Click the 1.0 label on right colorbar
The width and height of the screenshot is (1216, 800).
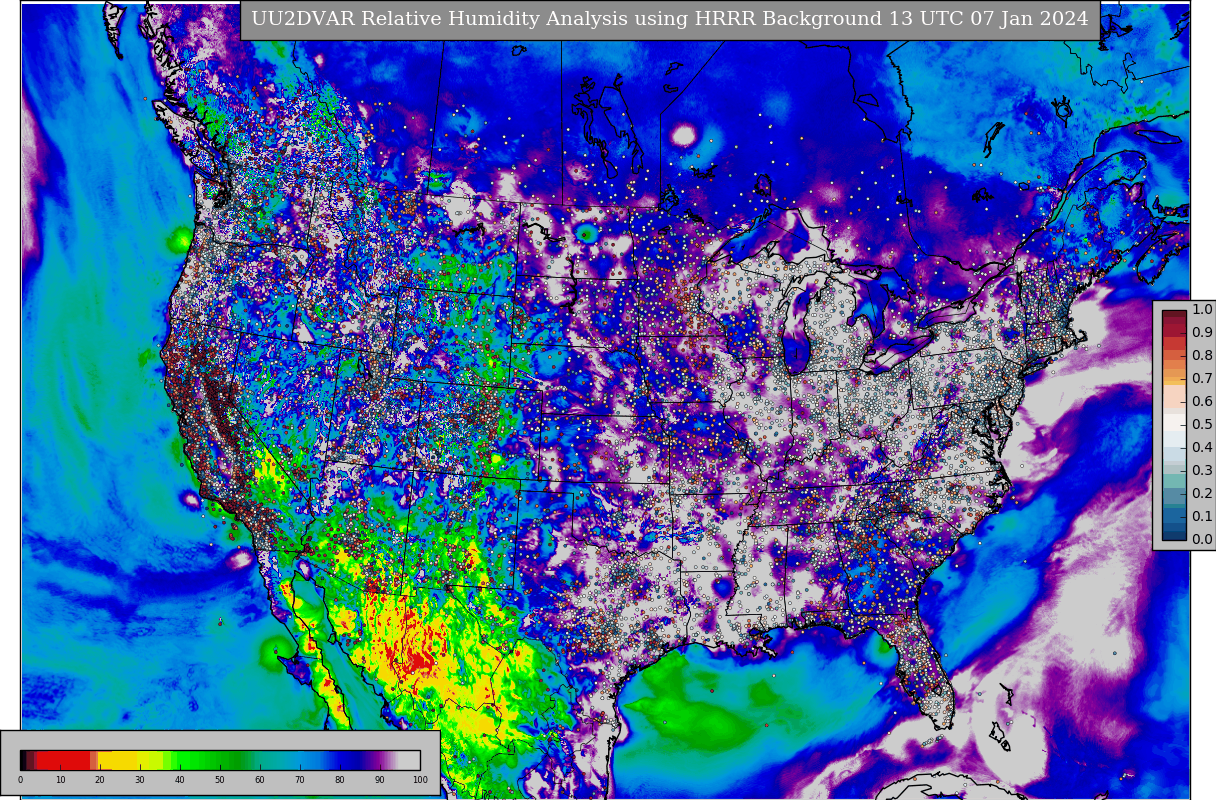point(1202,310)
